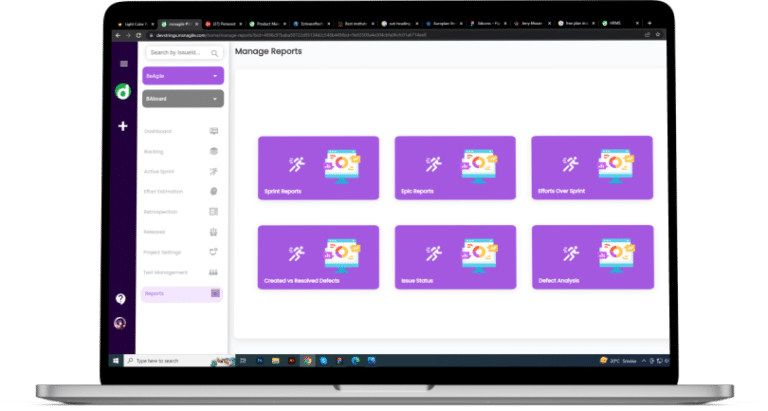
Task: Open the Created vs Resolved Defects card
Action: 318,257
